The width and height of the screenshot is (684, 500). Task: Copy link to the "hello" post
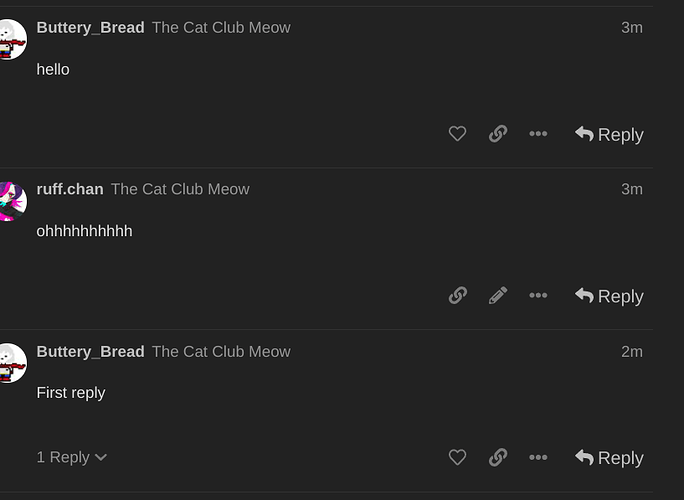[x=498, y=134]
